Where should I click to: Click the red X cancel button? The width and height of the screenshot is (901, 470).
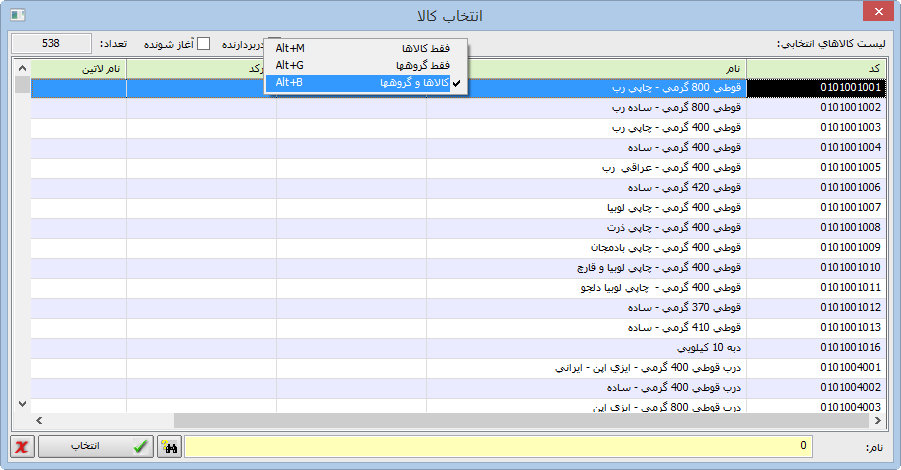(x=22, y=446)
